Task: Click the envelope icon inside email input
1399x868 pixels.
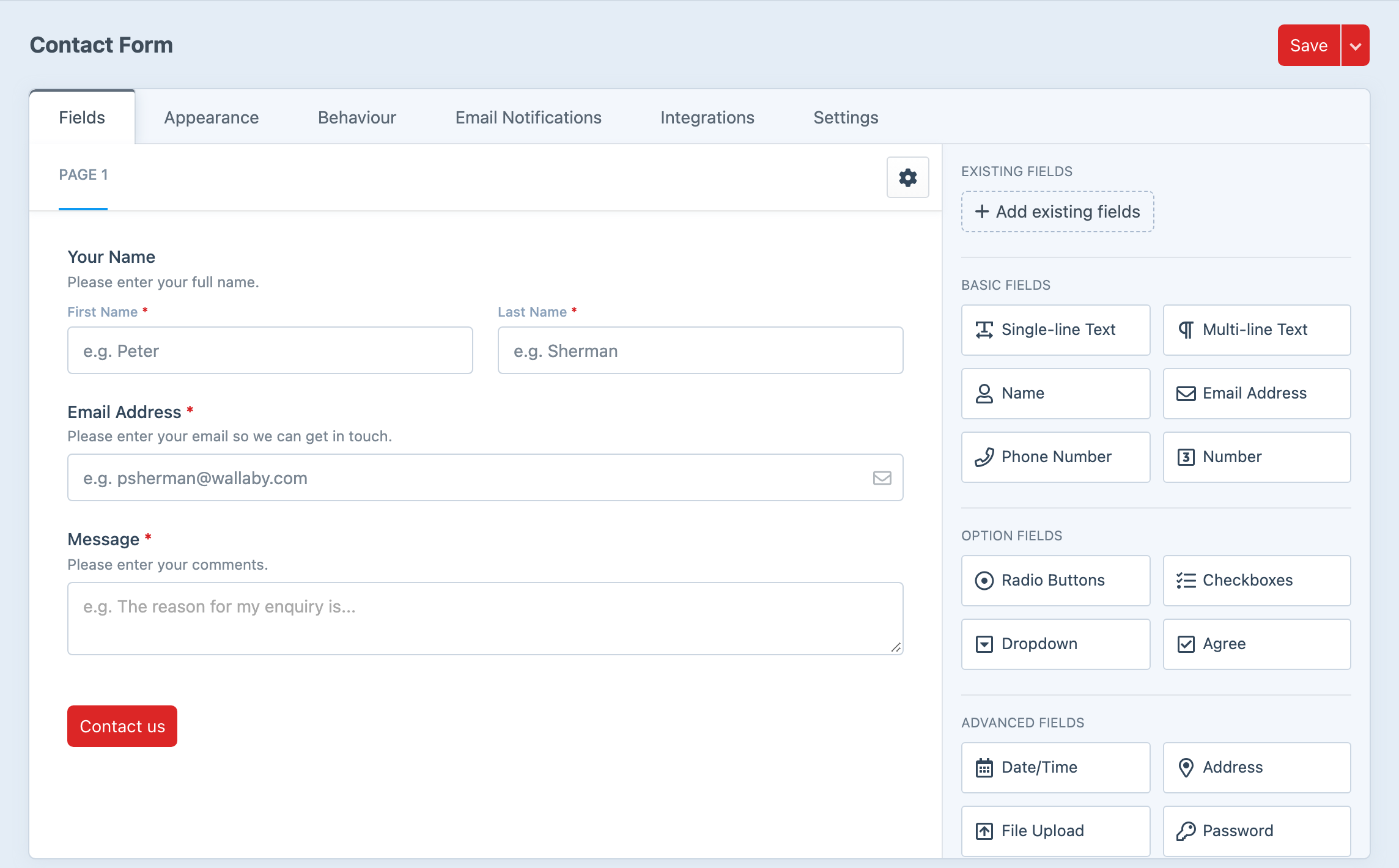Action: pyautogui.click(x=882, y=478)
